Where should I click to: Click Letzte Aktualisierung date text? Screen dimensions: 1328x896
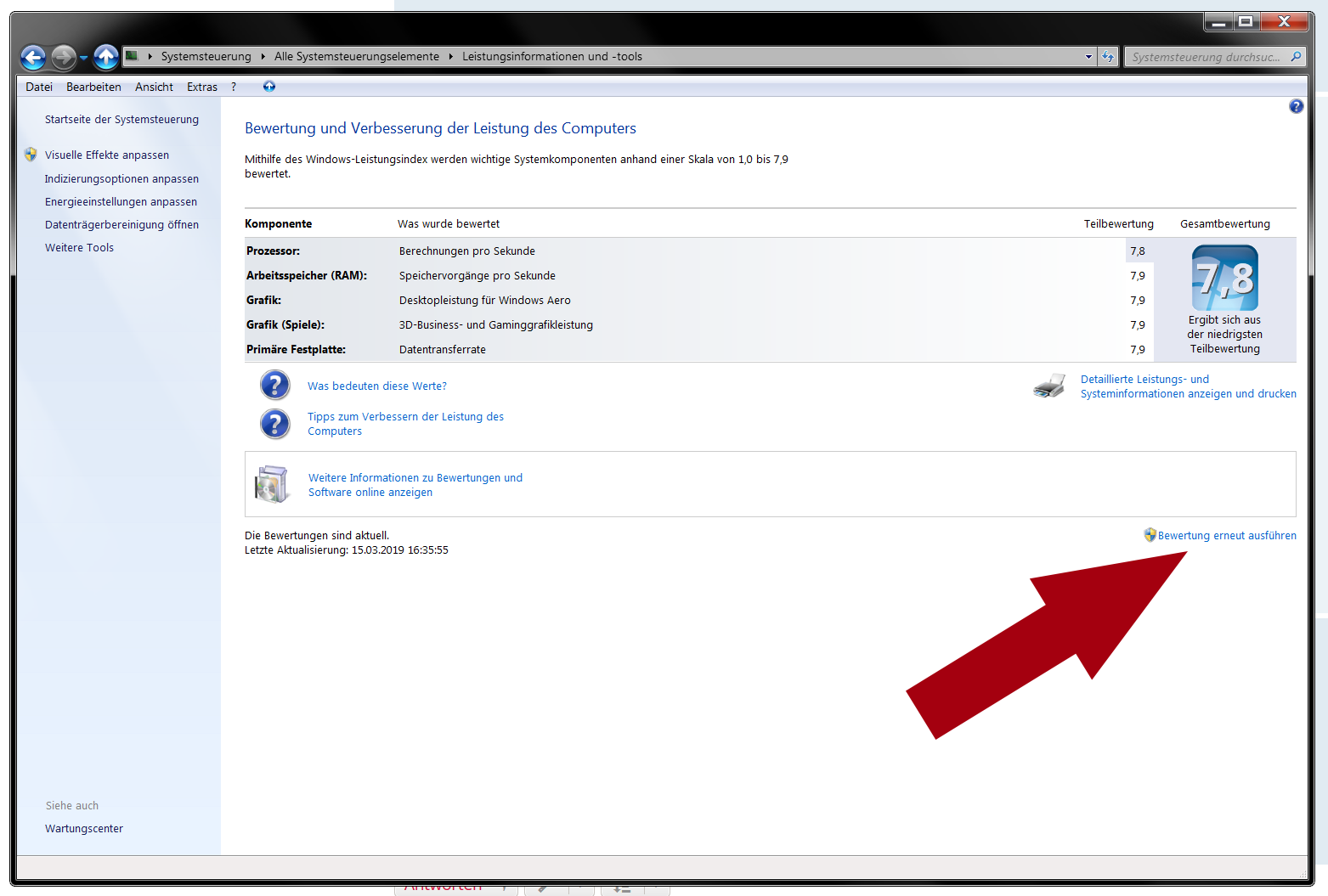[347, 550]
